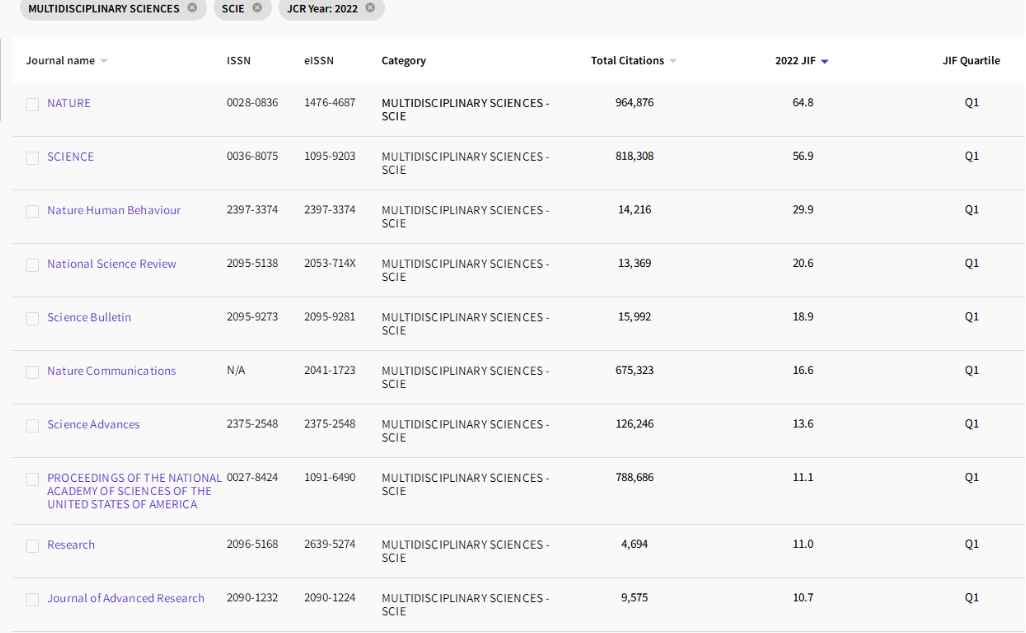Check the Nature Human Behaviour row
Viewport: 1026px width, 633px height.
pyautogui.click(x=33, y=211)
